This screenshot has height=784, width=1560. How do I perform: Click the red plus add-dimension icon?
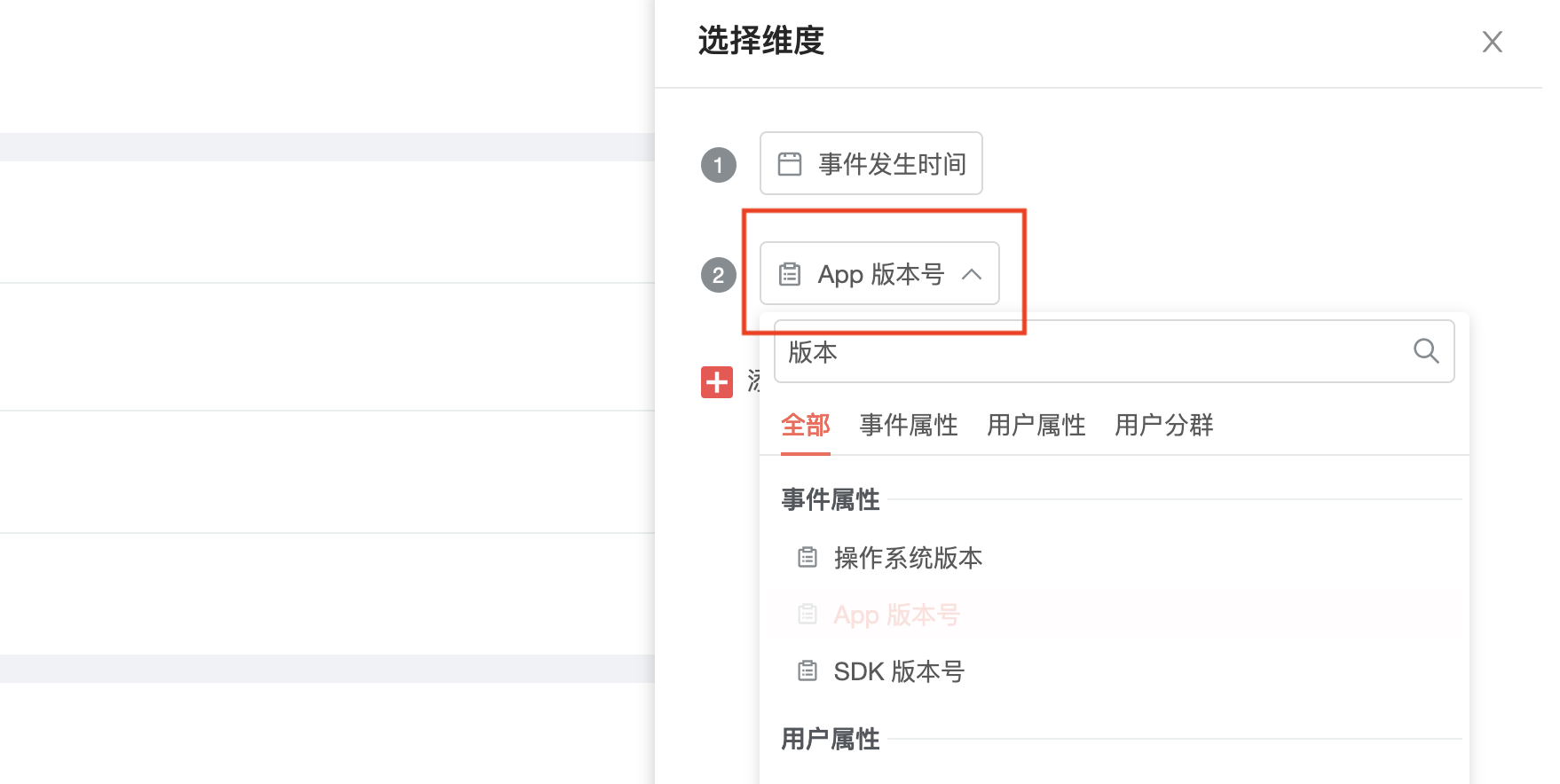pos(717,382)
